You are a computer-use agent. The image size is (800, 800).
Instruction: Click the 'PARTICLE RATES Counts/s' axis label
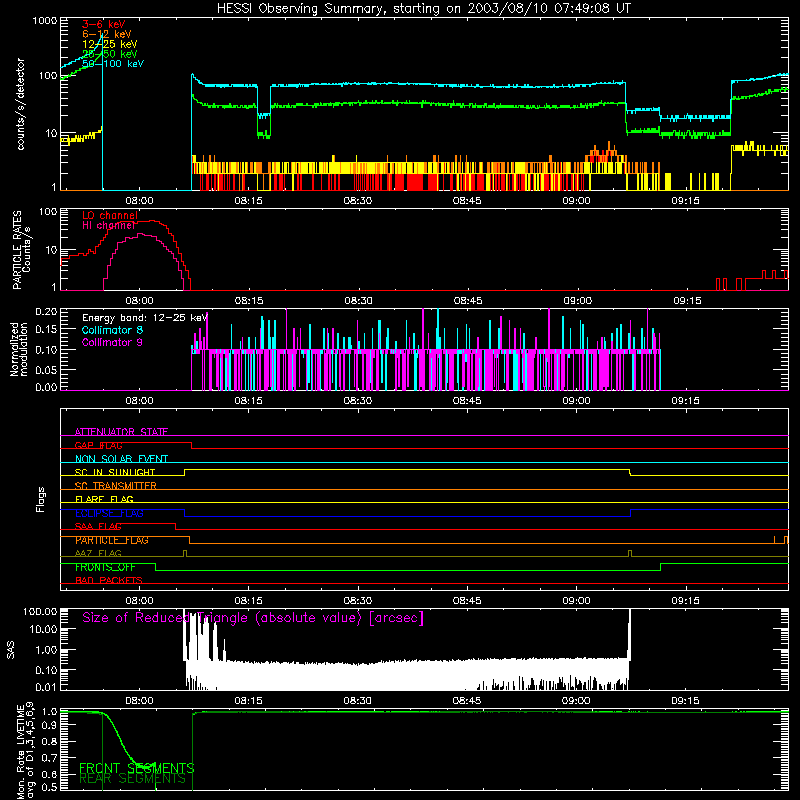(21, 250)
